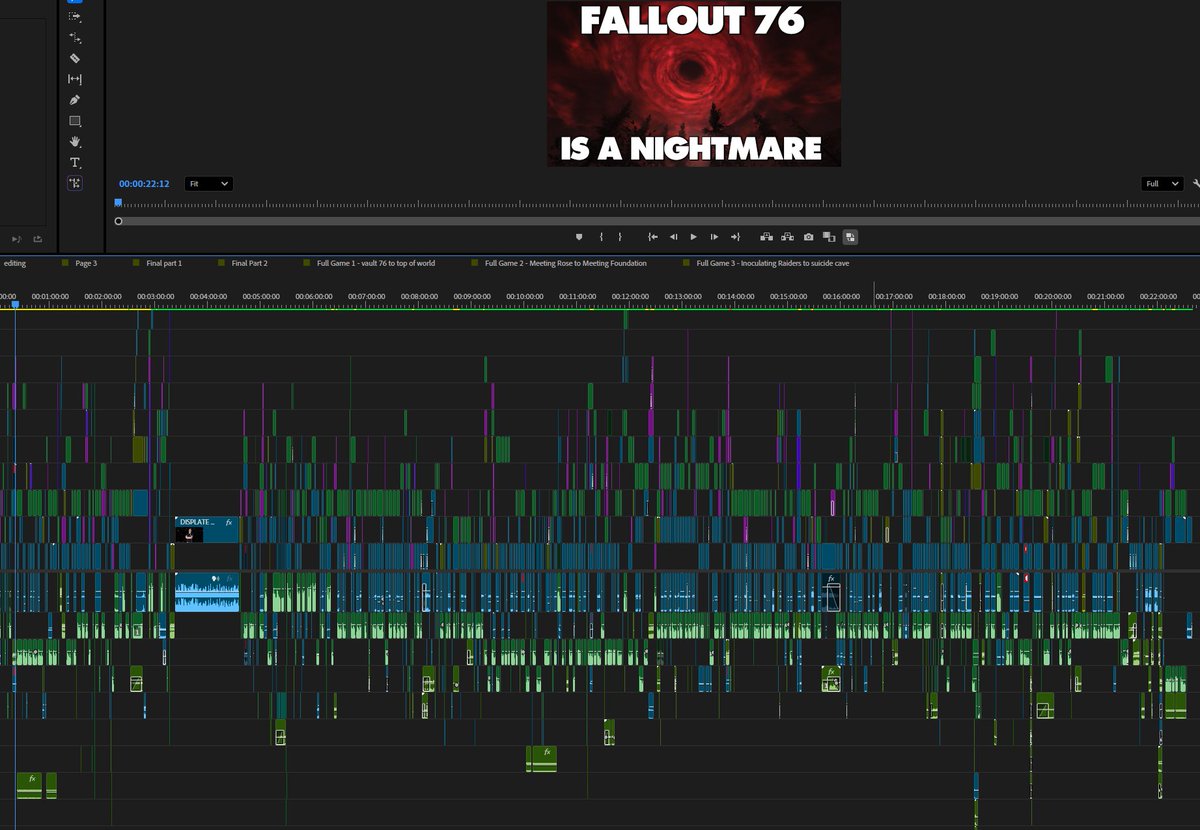Viewport: 1200px width, 830px height.
Task: Switch to the editing tab
Action: [15, 263]
